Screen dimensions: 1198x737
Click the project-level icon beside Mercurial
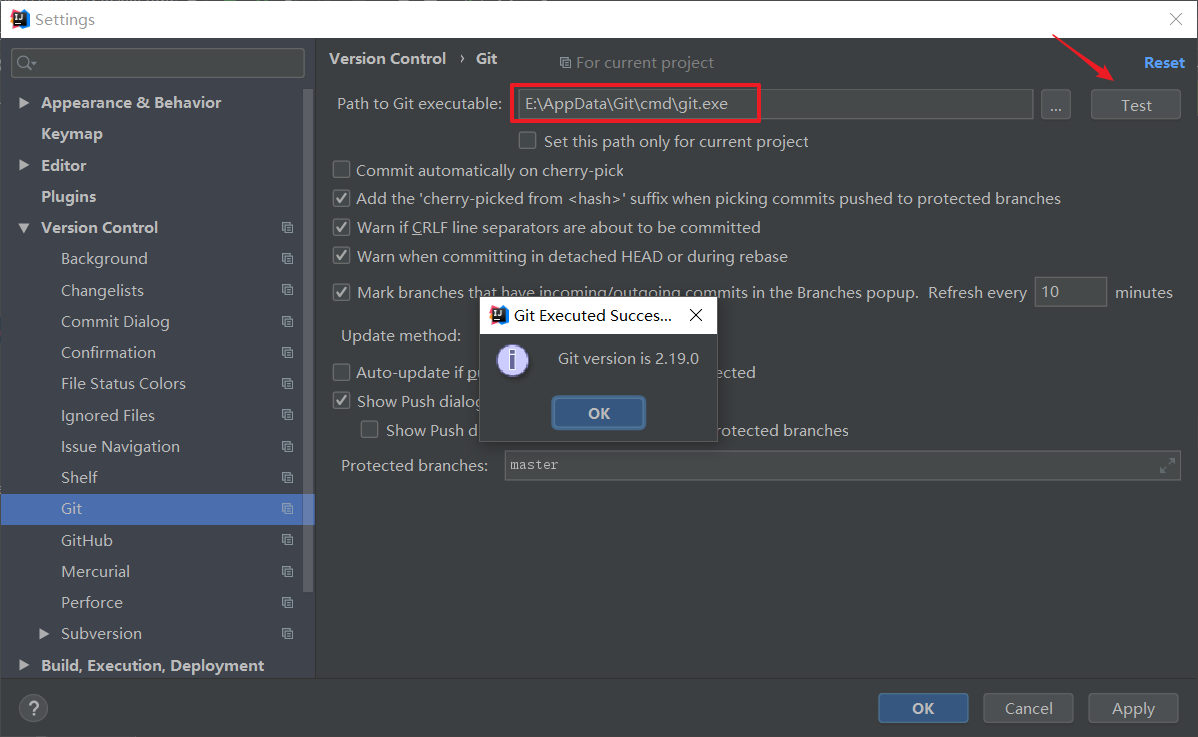287,571
